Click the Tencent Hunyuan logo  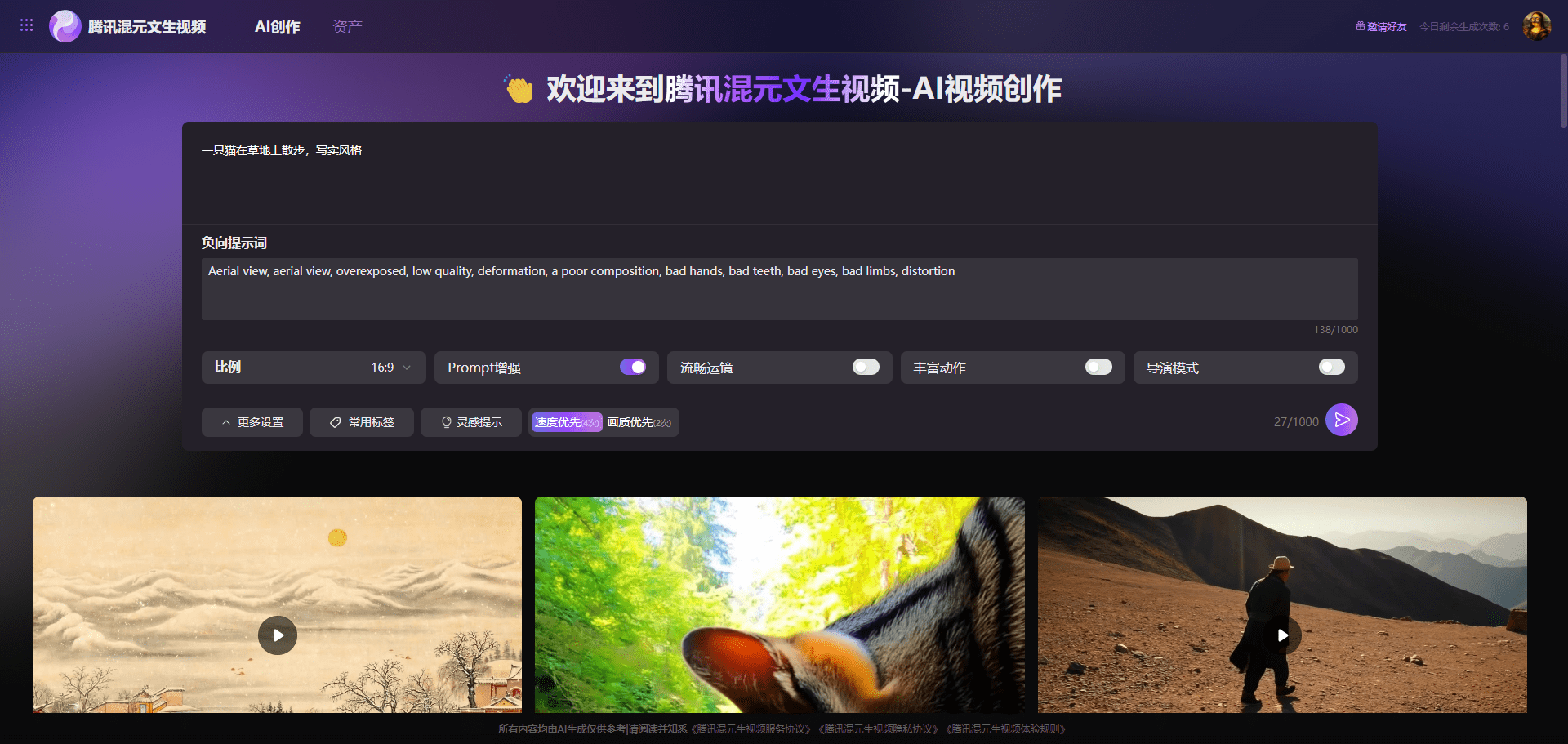pos(65,26)
